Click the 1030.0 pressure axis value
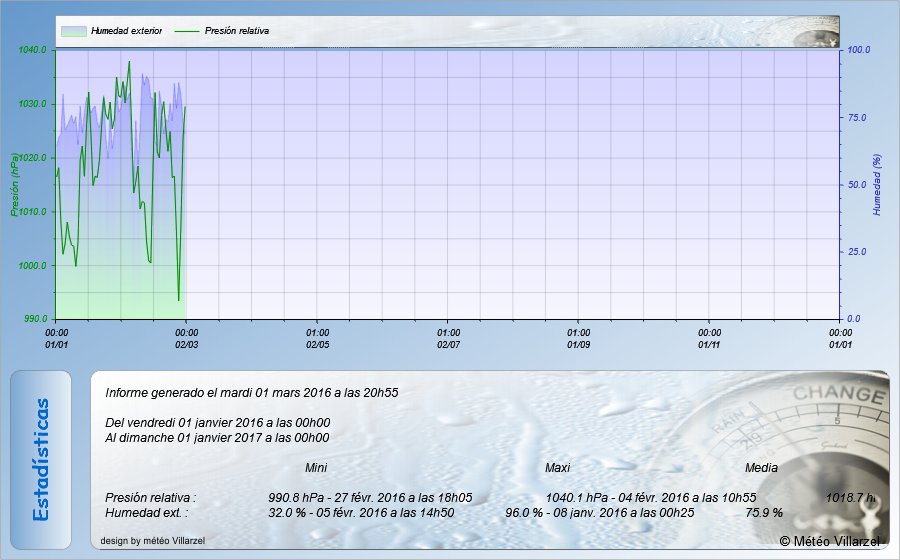The width and height of the screenshot is (900, 560). [x=32, y=104]
